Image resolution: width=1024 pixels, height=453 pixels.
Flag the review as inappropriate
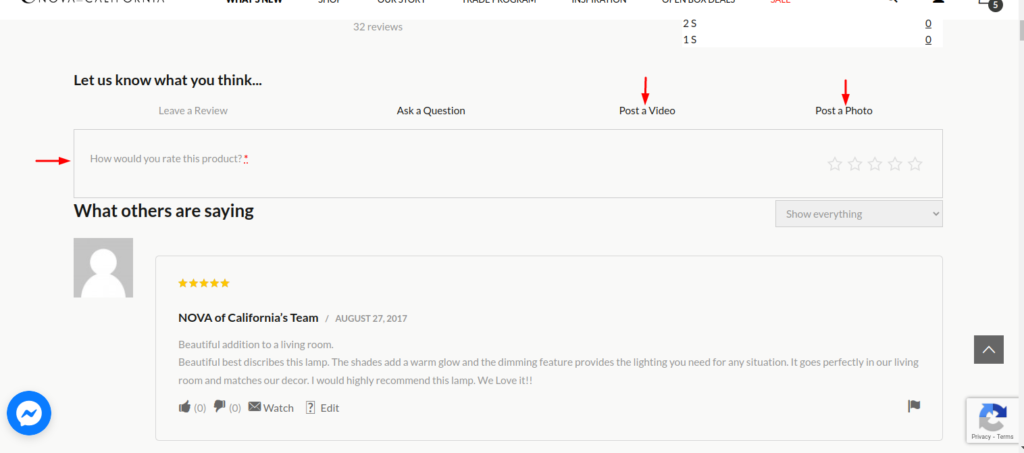tap(913, 406)
